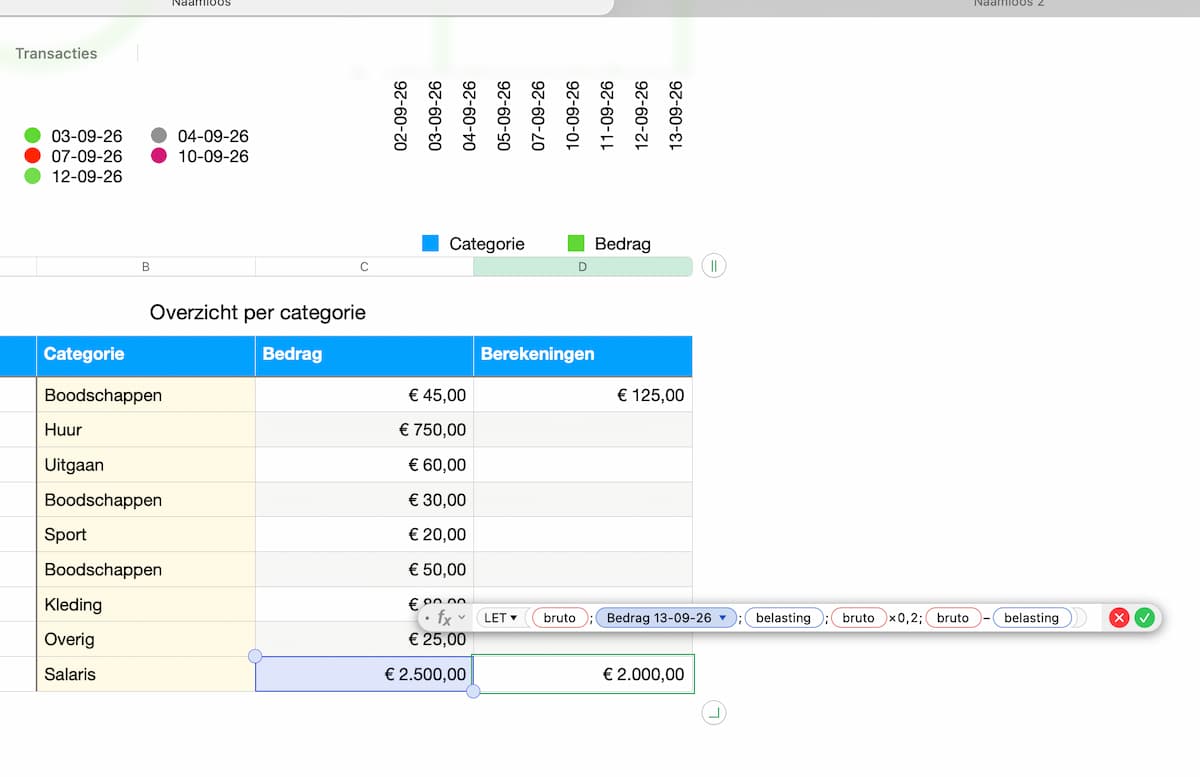The height and width of the screenshot is (777, 1200).
Task: Open the Transacties sheet tab
Action: click(57, 53)
